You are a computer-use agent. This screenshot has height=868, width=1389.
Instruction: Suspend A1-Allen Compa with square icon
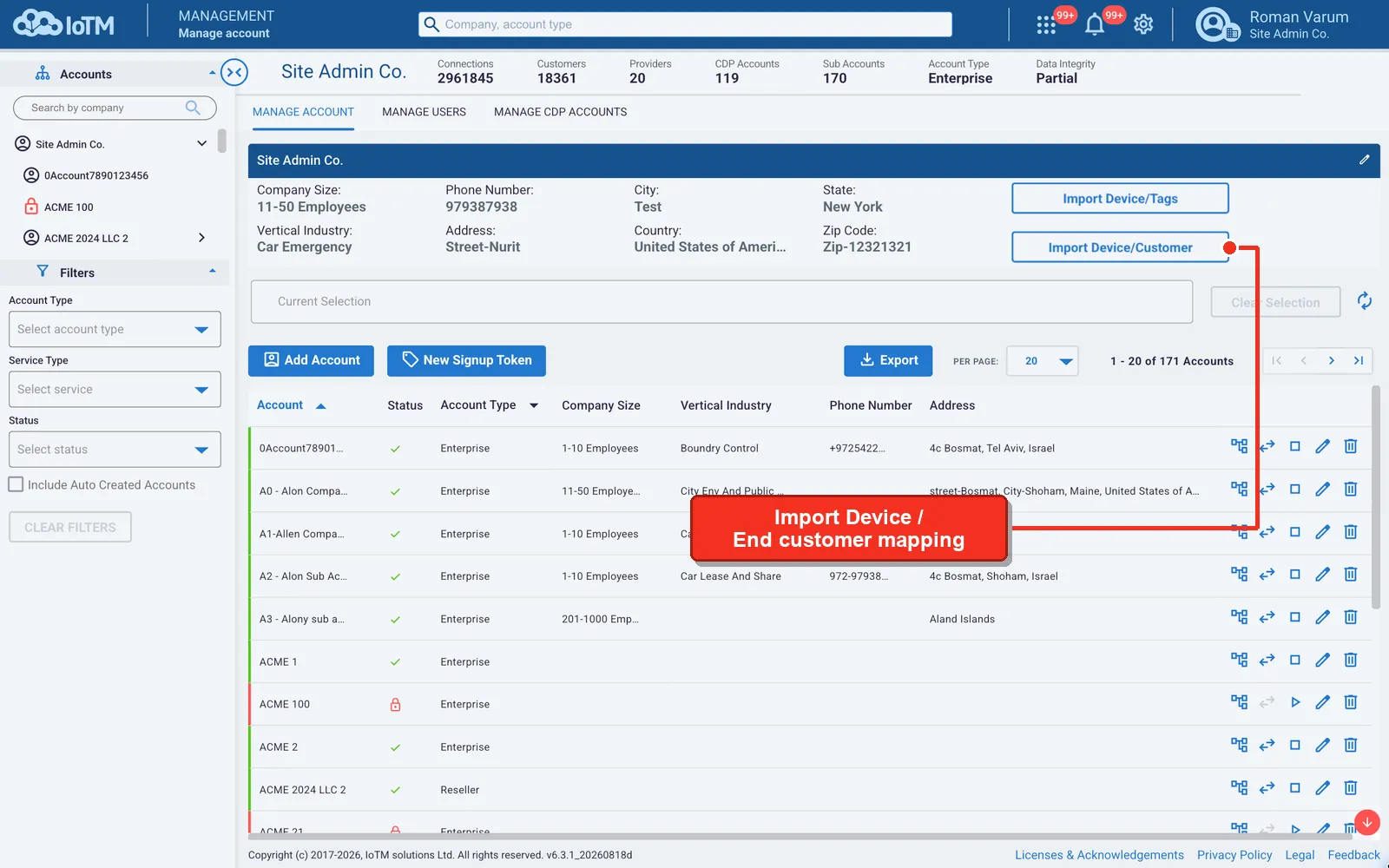pyautogui.click(x=1295, y=532)
